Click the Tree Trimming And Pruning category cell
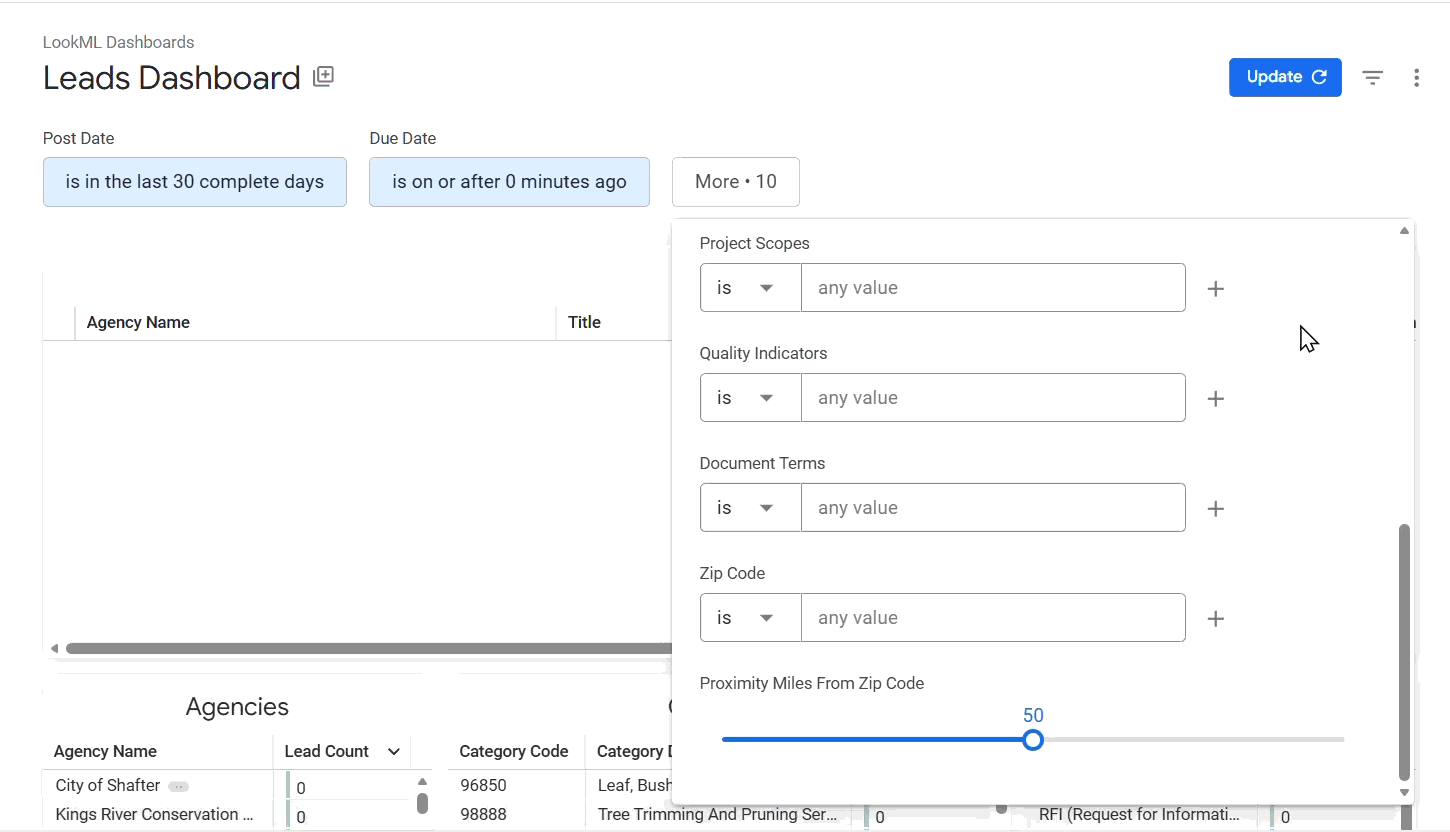The height and width of the screenshot is (832, 1450). coord(717,815)
